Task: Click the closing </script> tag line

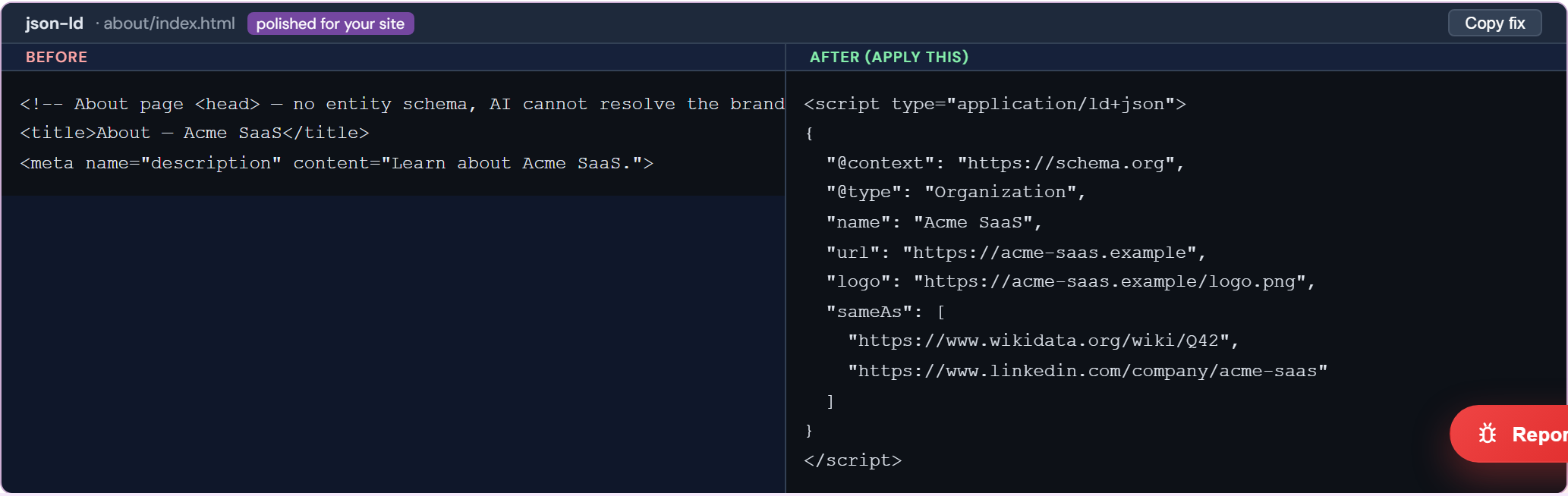Action: tap(852, 460)
